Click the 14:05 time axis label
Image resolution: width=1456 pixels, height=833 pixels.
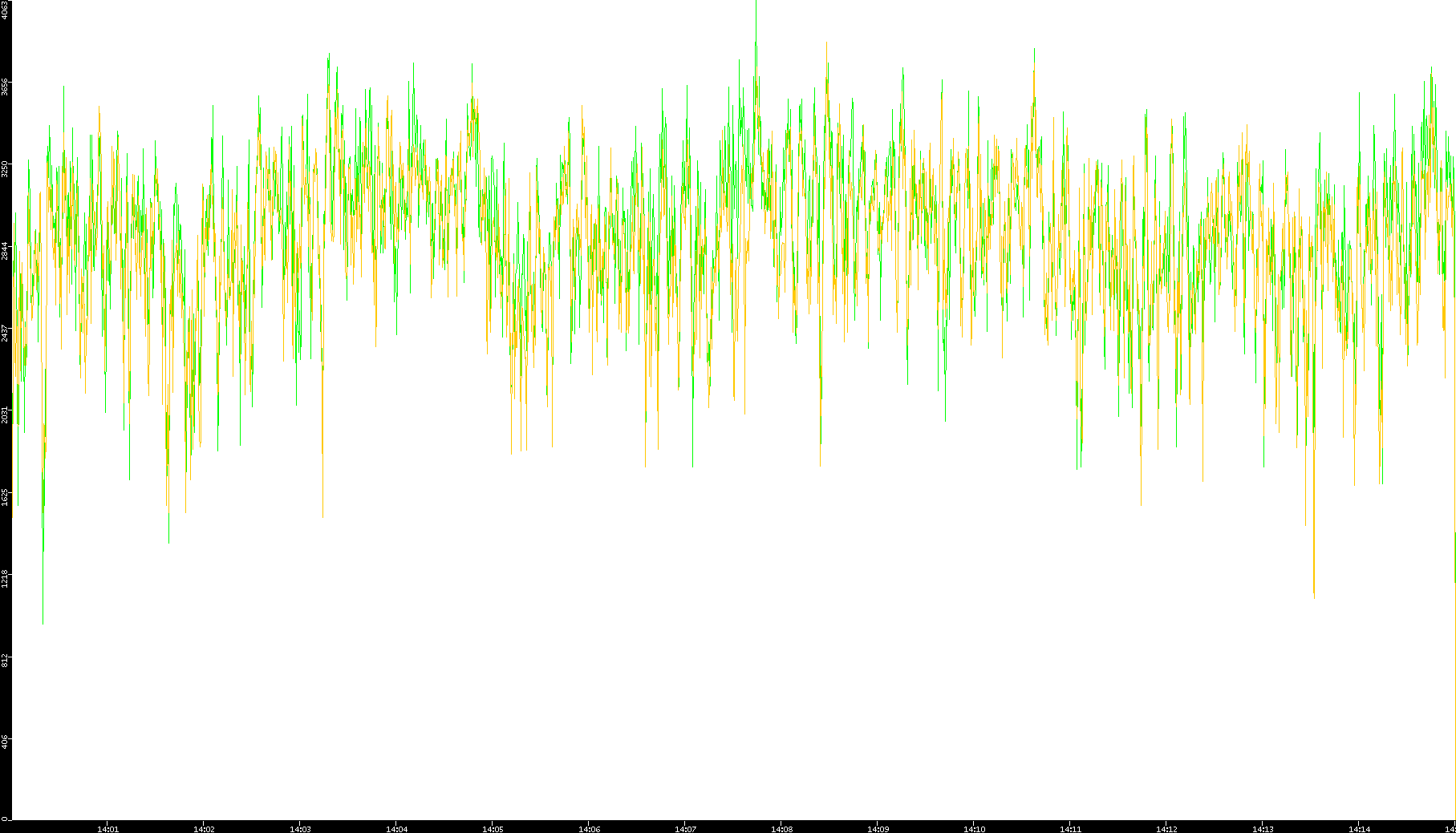pos(493,829)
